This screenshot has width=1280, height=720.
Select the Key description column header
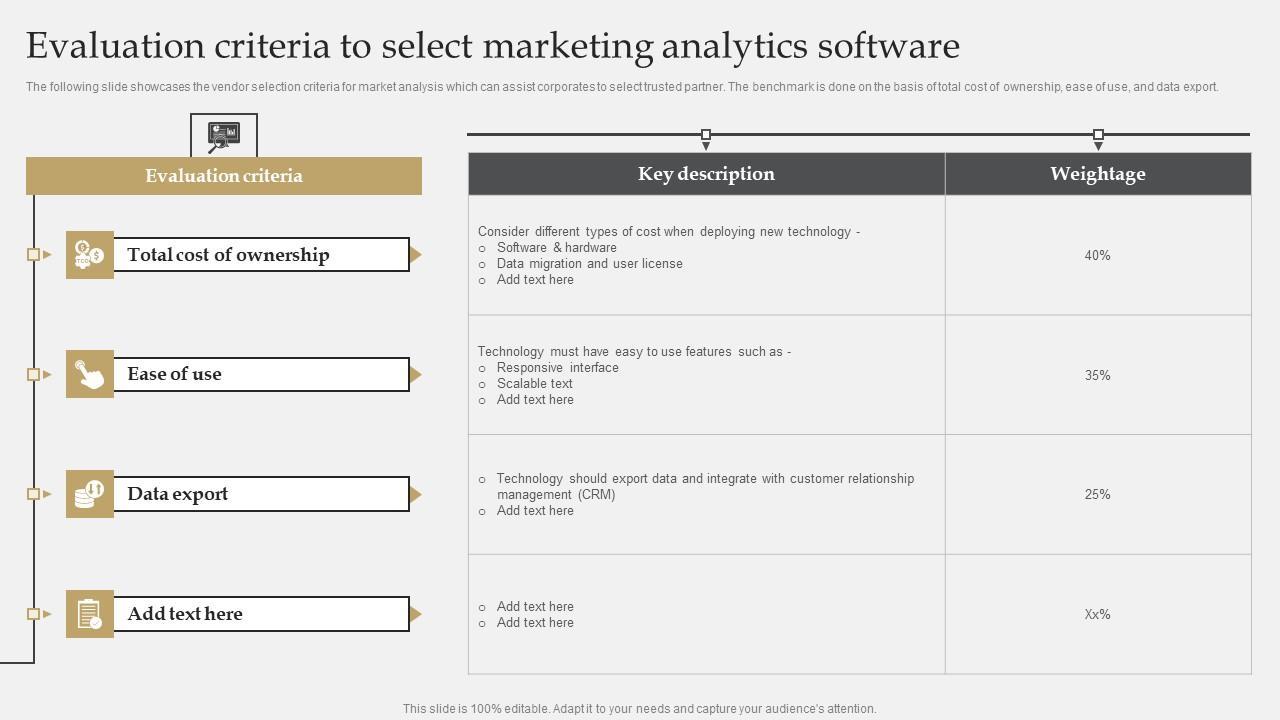(x=706, y=174)
